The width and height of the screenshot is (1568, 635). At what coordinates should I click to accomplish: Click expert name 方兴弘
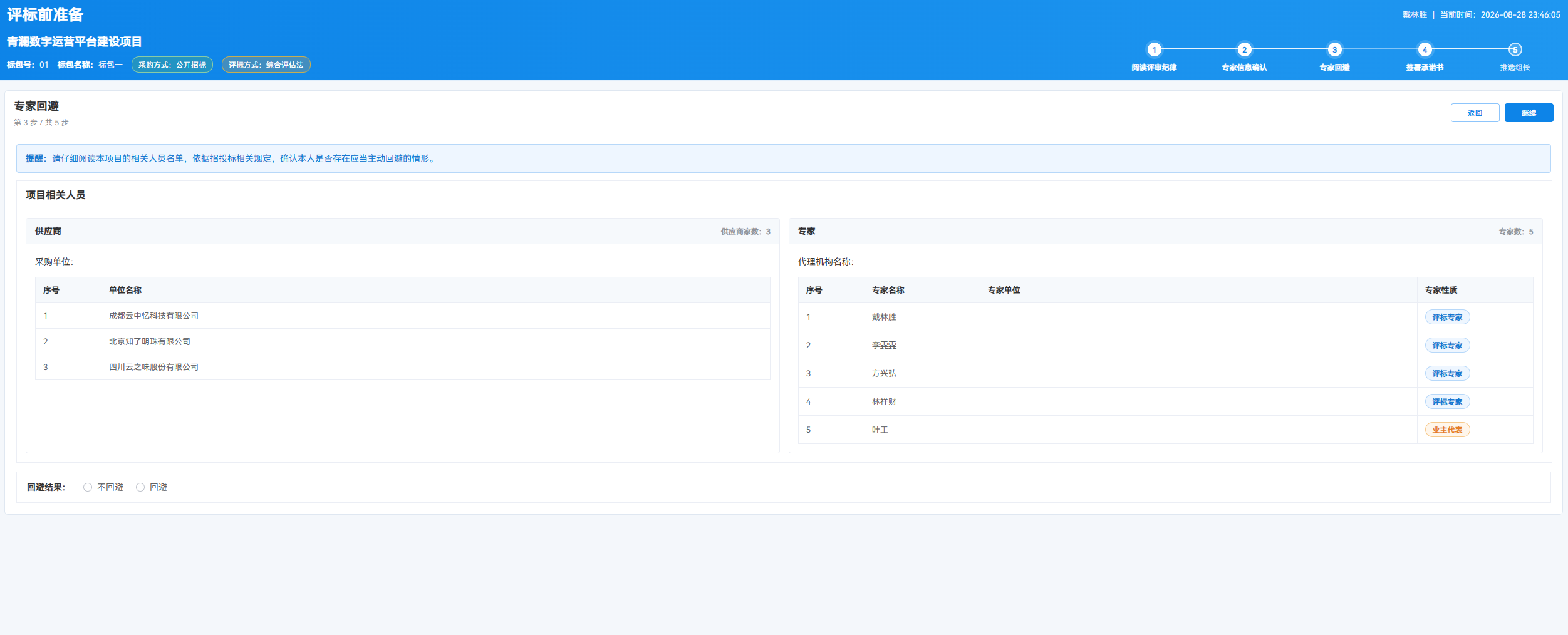pyautogui.click(x=884, y=373)
